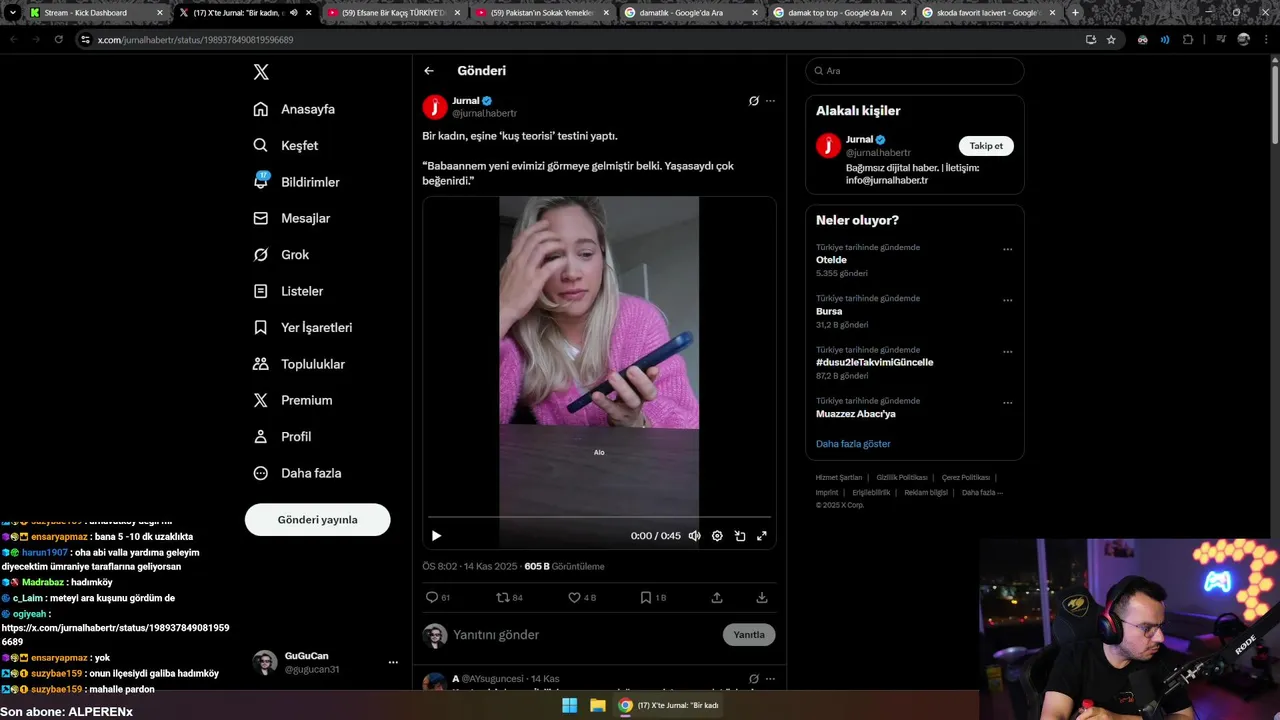Viewport: 1280px width, 720px height.
Task: Open Jurnal in Alakalı kişiler
Action: tap(859, 140)
